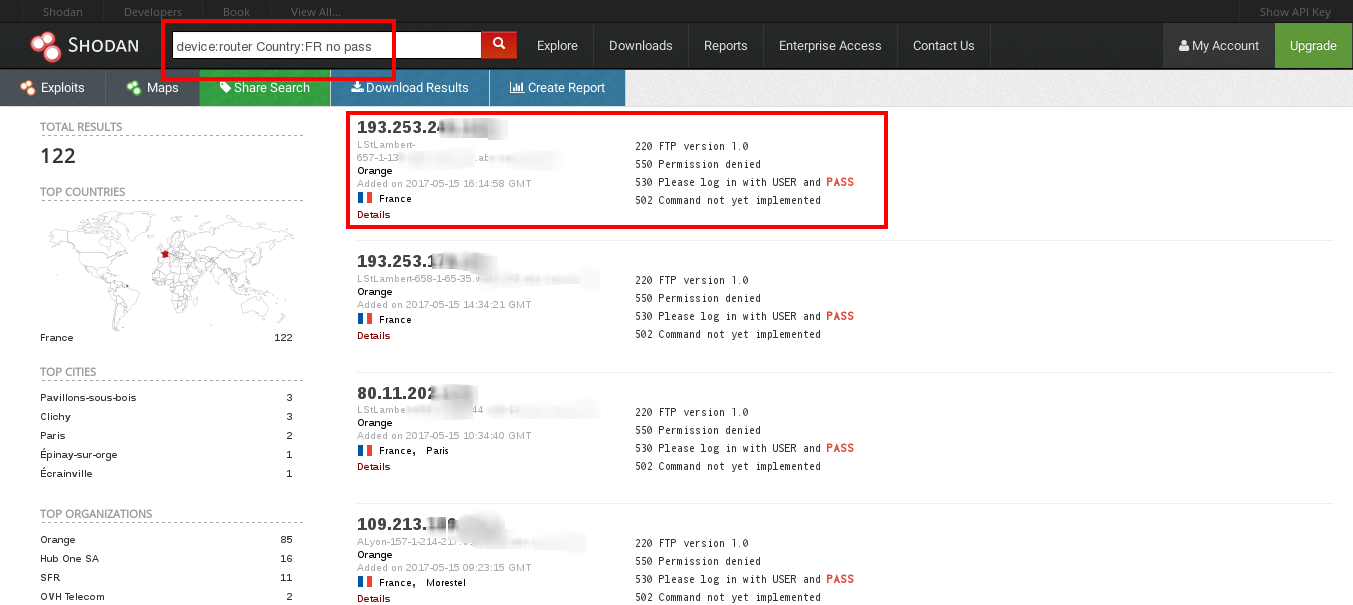
Task: Click the Total Results count 122
Action: [58, 156]
